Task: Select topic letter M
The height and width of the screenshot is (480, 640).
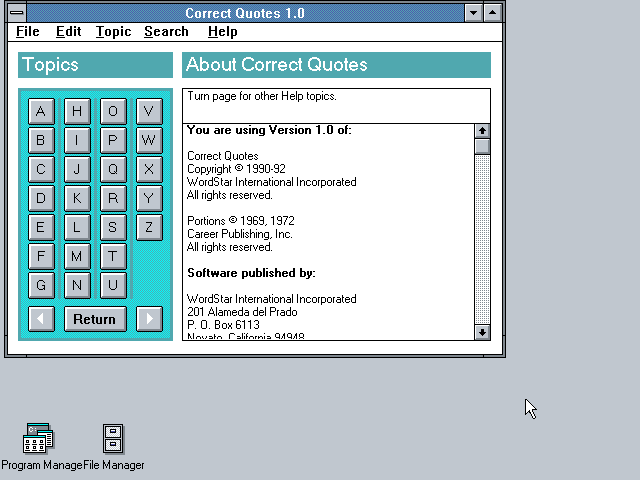Action: click(x=77, y=256)
